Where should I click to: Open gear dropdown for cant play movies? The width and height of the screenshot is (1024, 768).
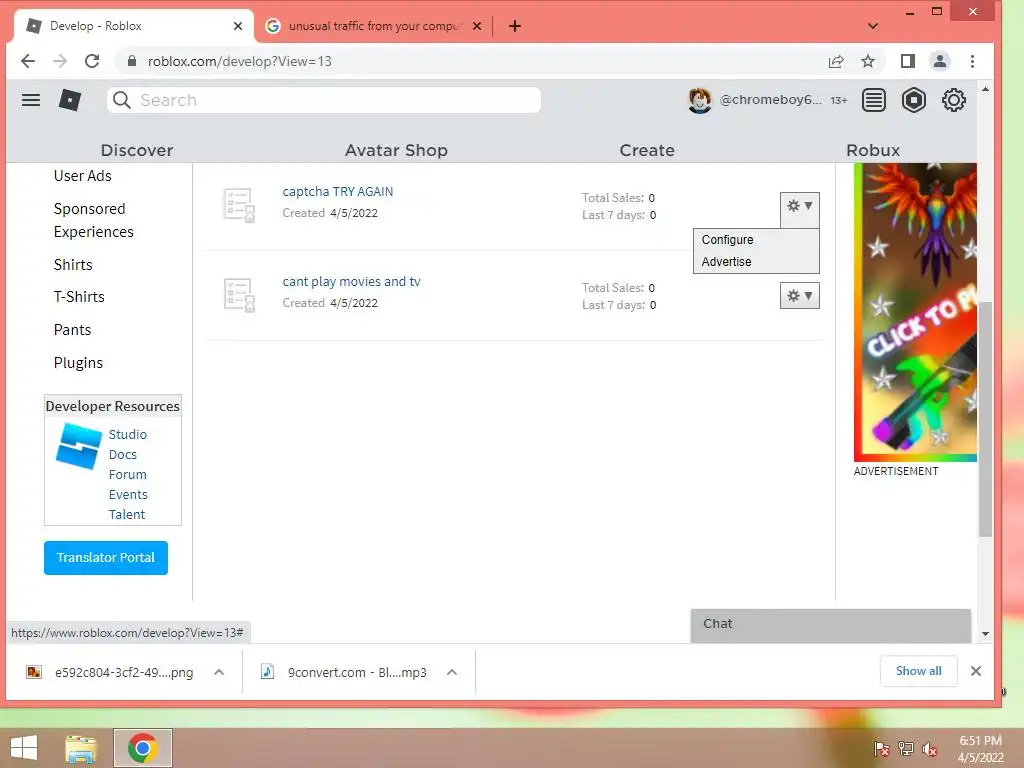[x=799, y=296]
